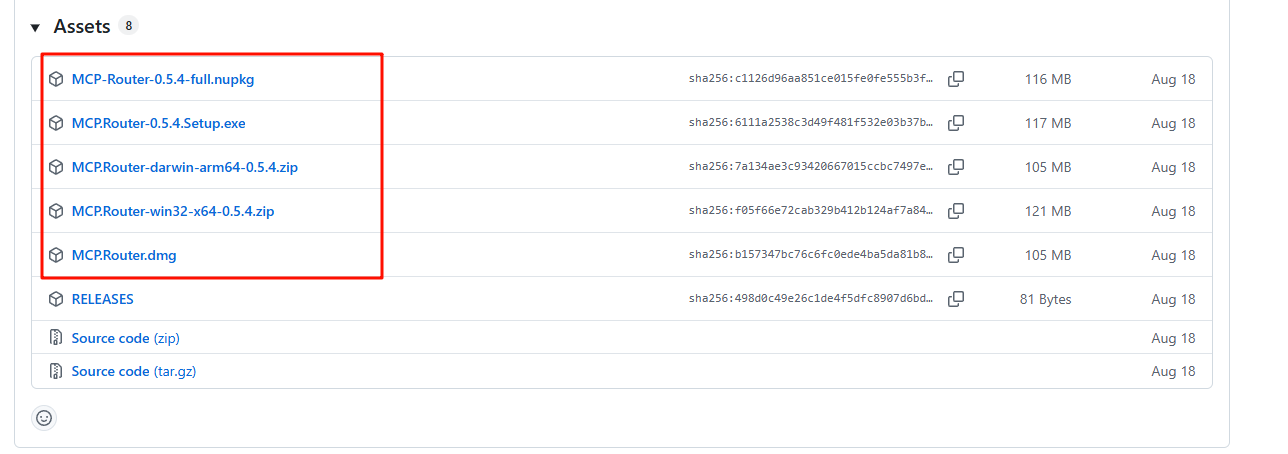Screen dimensions: 1288x454
Task: Open the emoji reaction picker
Action: 44,418
